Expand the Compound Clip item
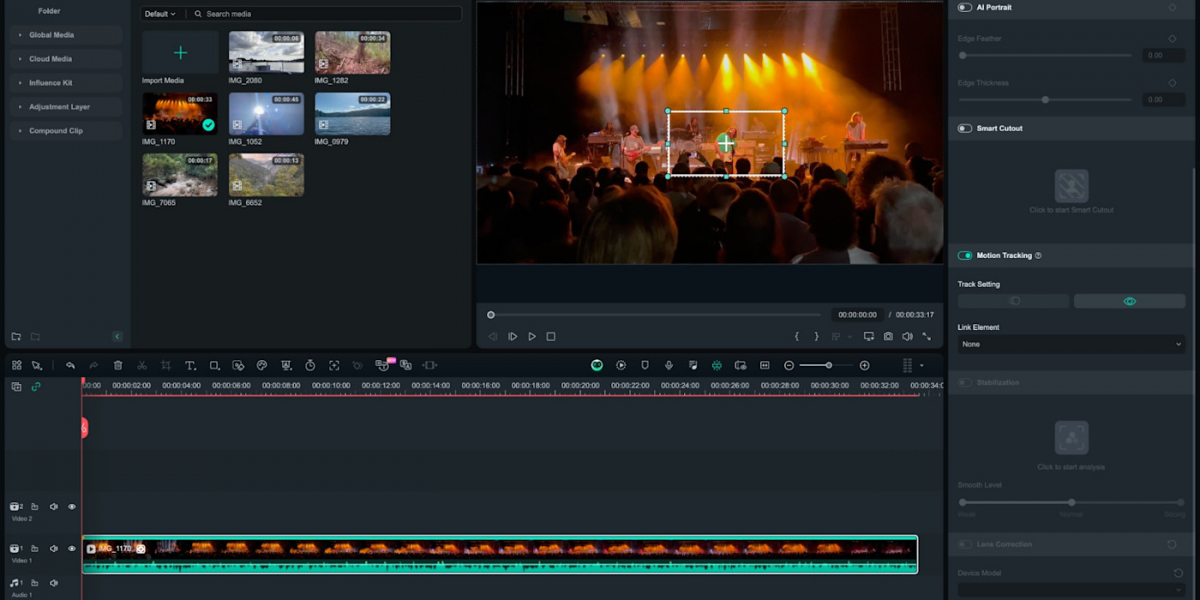Viewport: 1200px width, 600px height. pos(65,131)
